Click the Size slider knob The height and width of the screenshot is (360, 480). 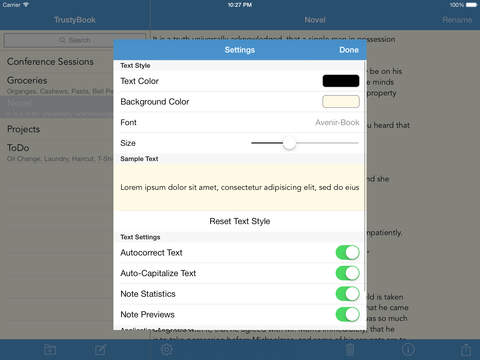289,143
